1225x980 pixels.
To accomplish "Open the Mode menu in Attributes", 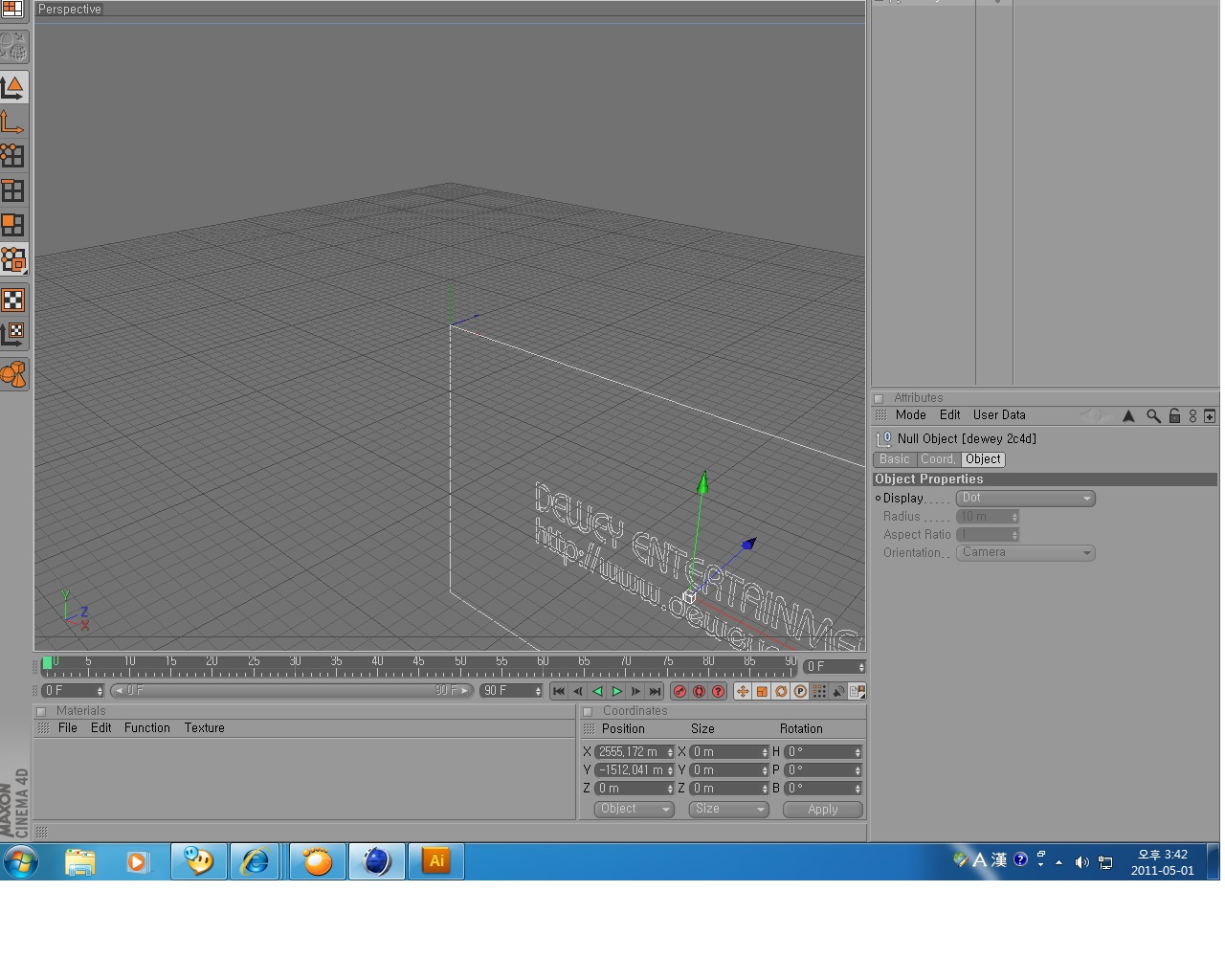I will coord(910,415).
